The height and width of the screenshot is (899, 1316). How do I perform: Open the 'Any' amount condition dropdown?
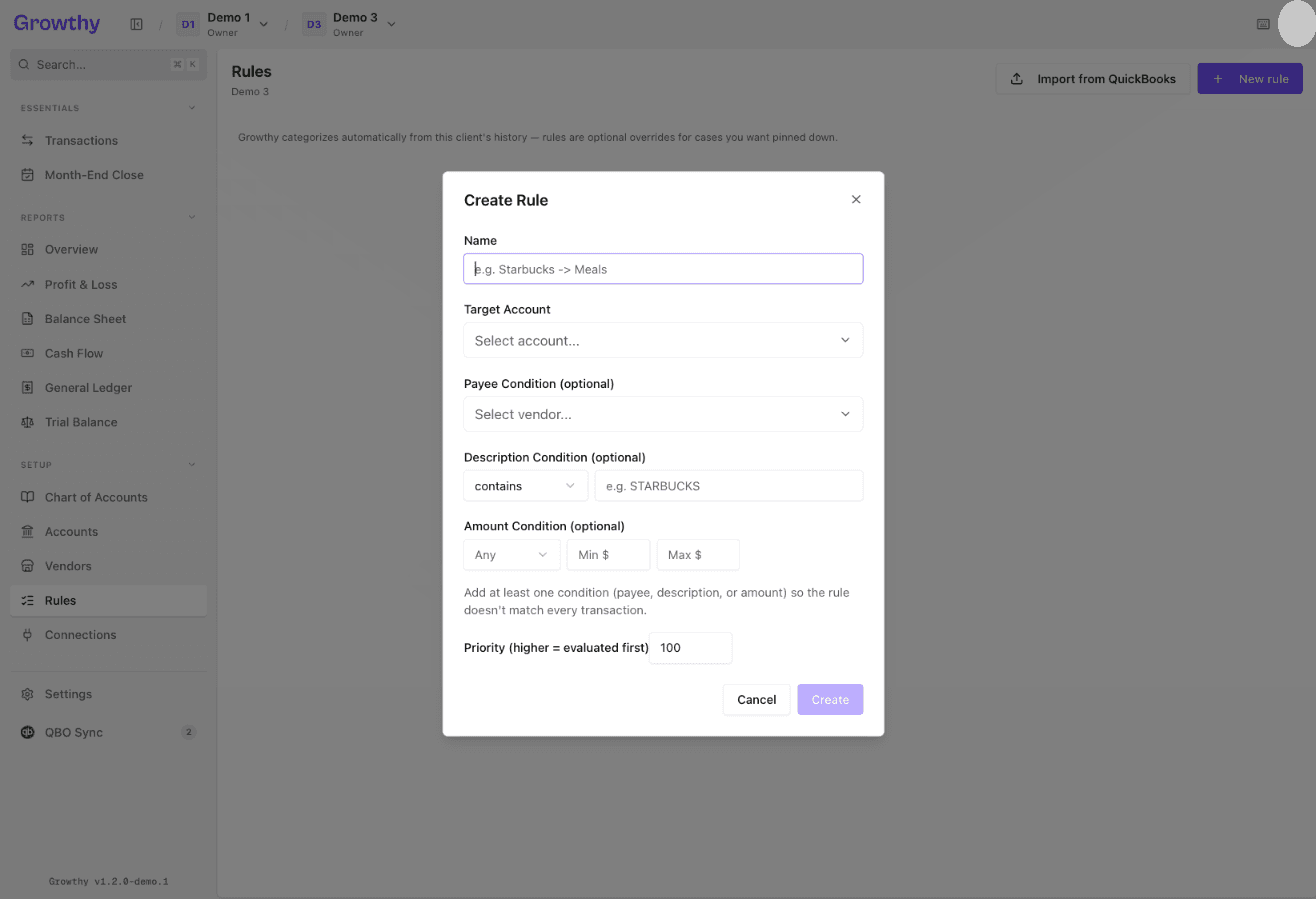(x=512, y=555)
